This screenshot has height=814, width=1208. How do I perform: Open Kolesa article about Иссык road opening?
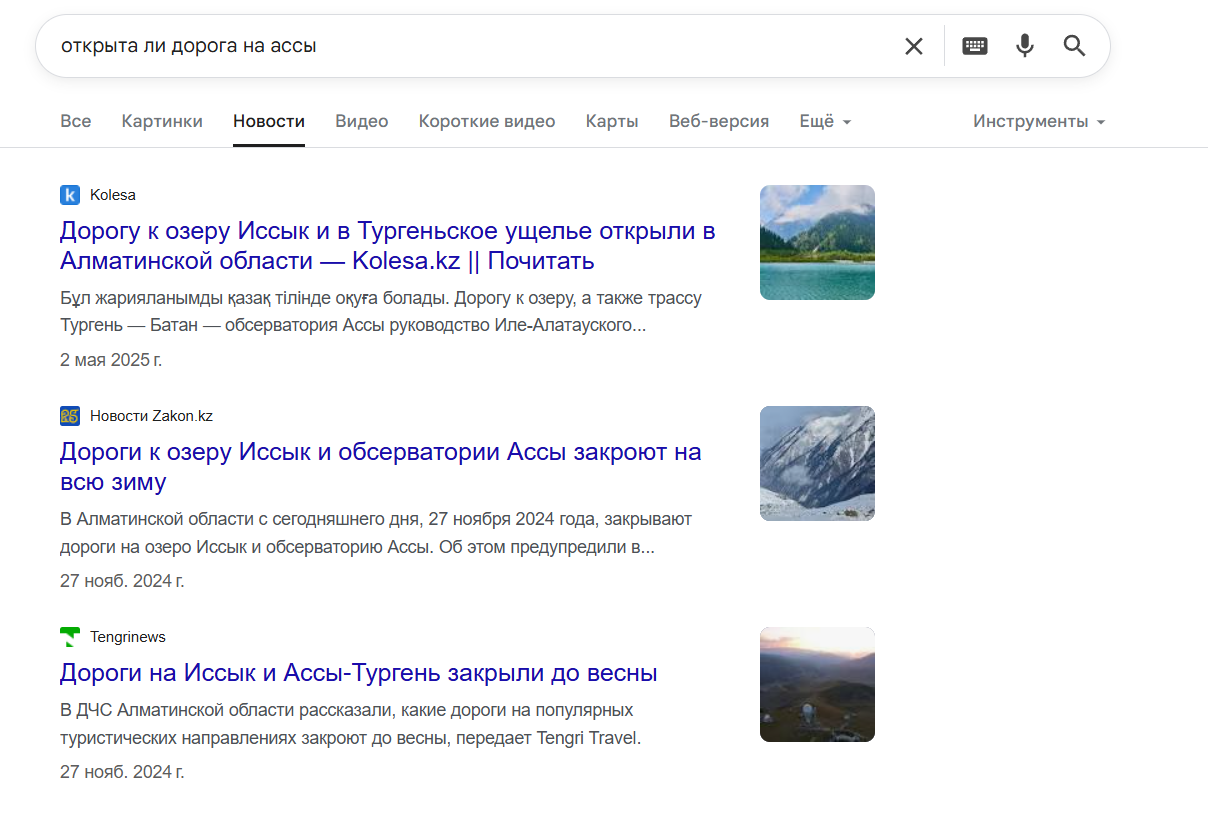(388, 246)
